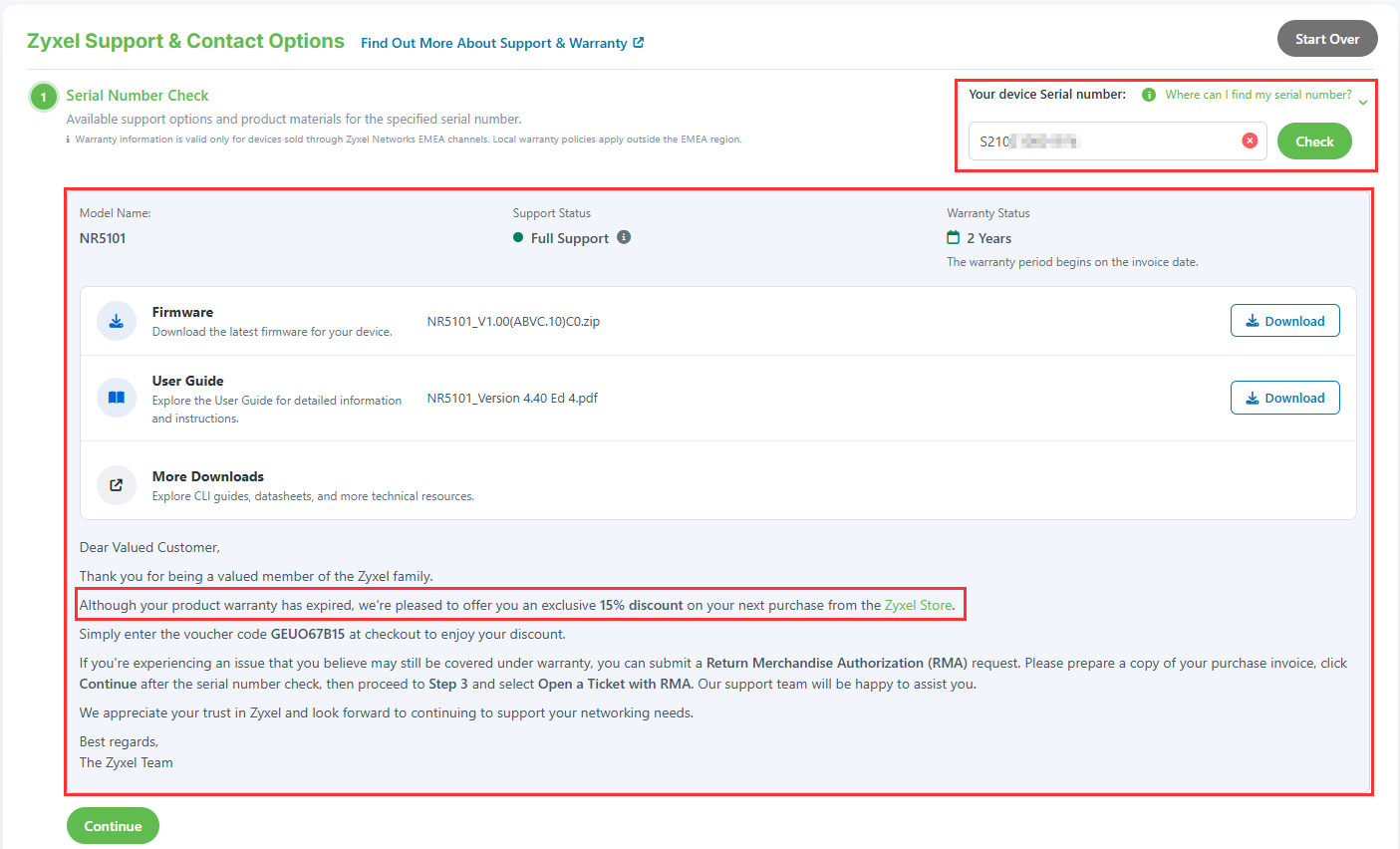Click the User Guide book icon

117,398
